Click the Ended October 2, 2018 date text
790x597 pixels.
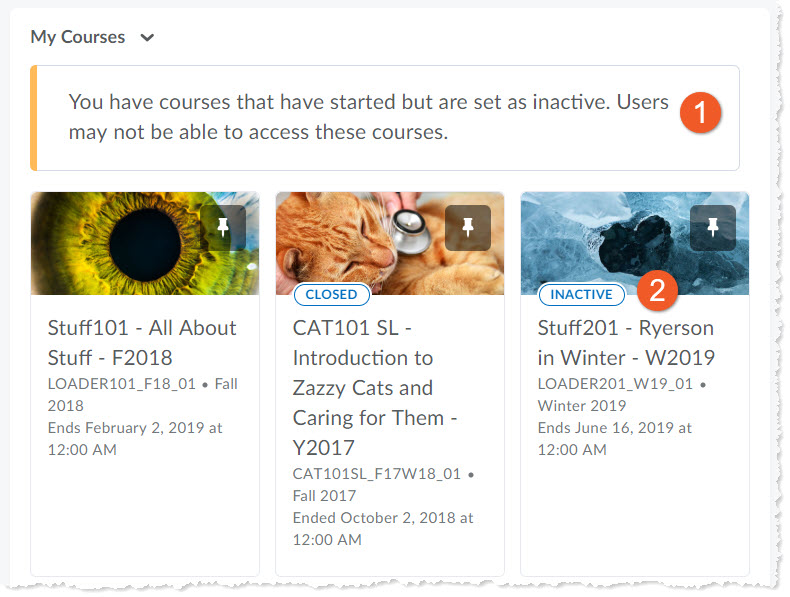click(382, 518)
